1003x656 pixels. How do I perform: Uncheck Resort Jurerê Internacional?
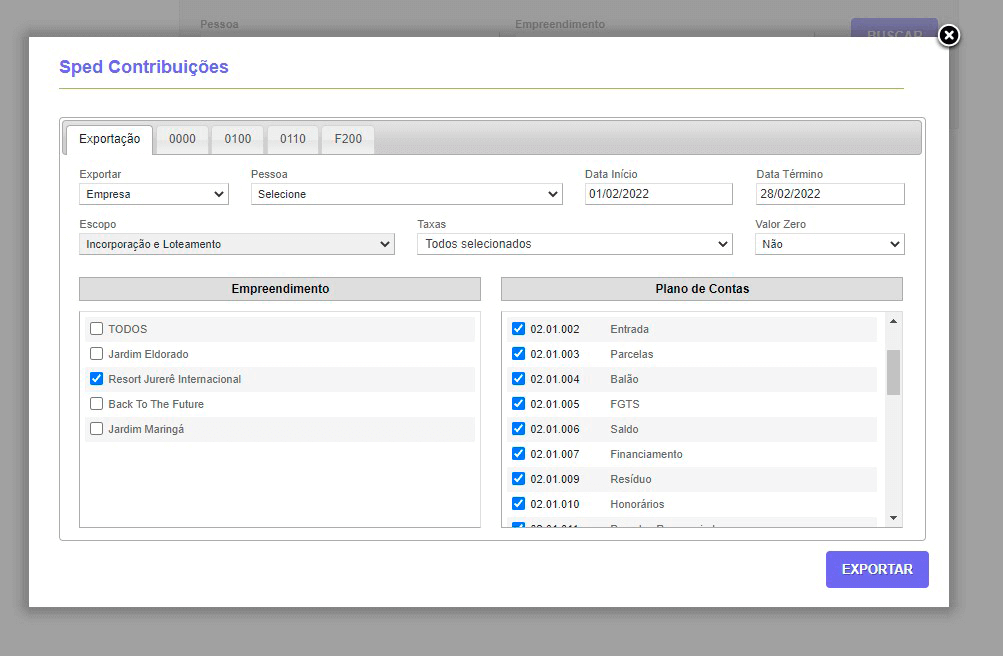[96, 379]
